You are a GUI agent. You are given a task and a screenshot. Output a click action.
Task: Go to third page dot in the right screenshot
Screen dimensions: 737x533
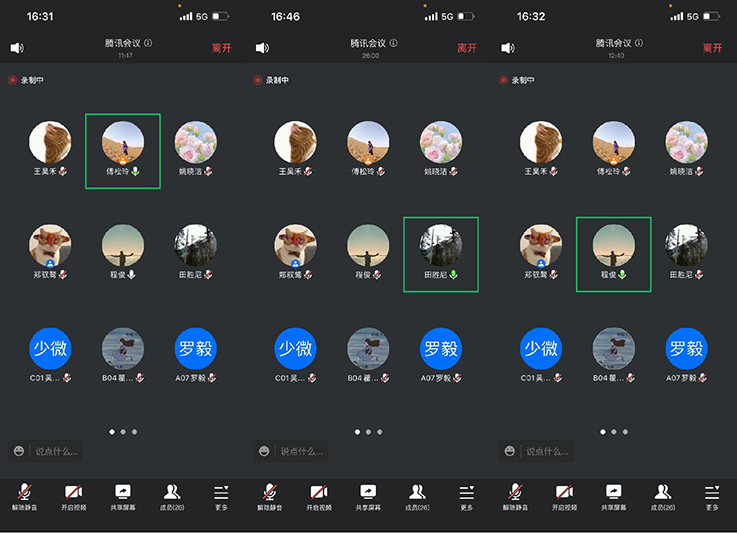pos(625,432)
